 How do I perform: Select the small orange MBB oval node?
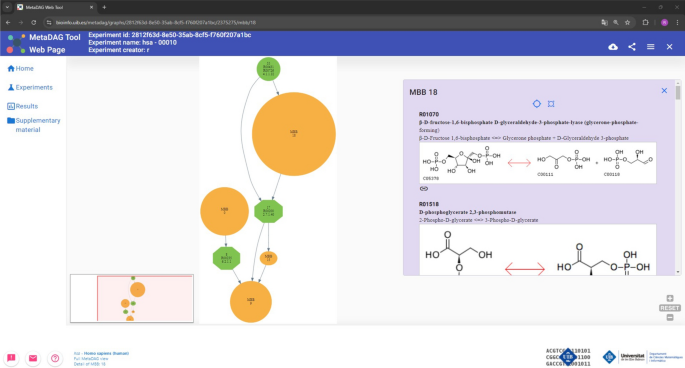[268, 258]
